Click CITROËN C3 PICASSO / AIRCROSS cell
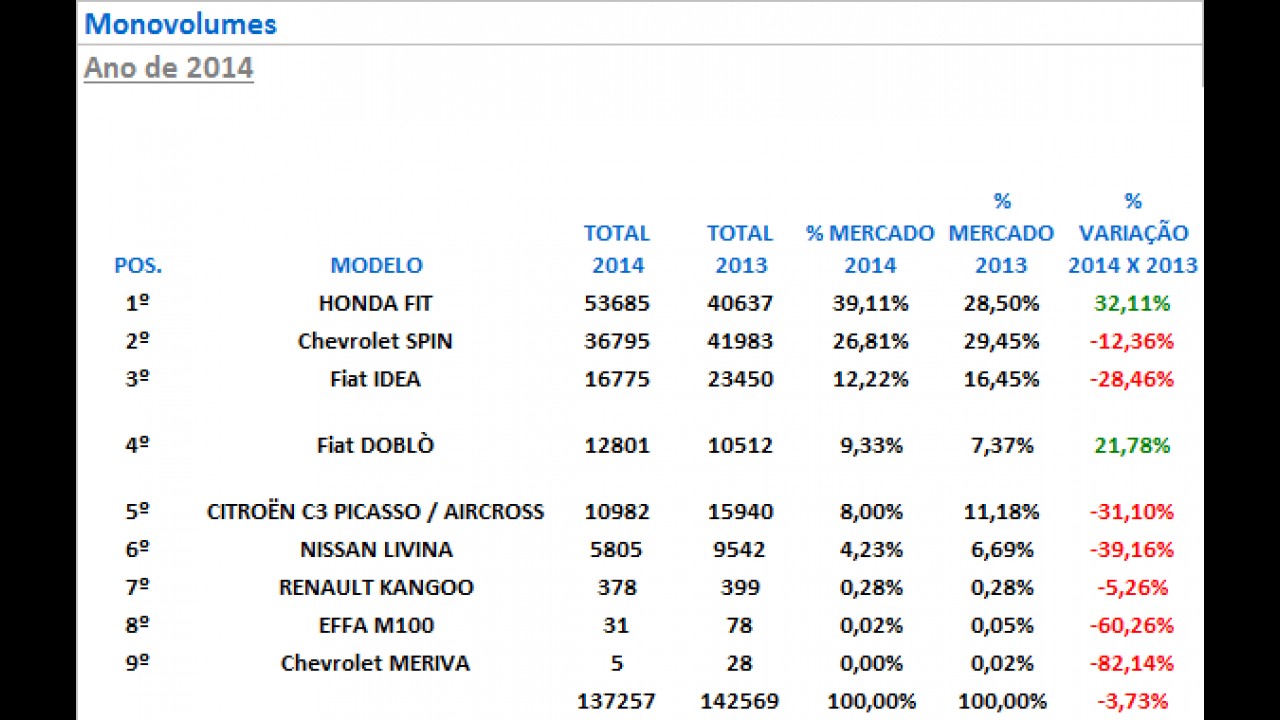 click(375, 511)
